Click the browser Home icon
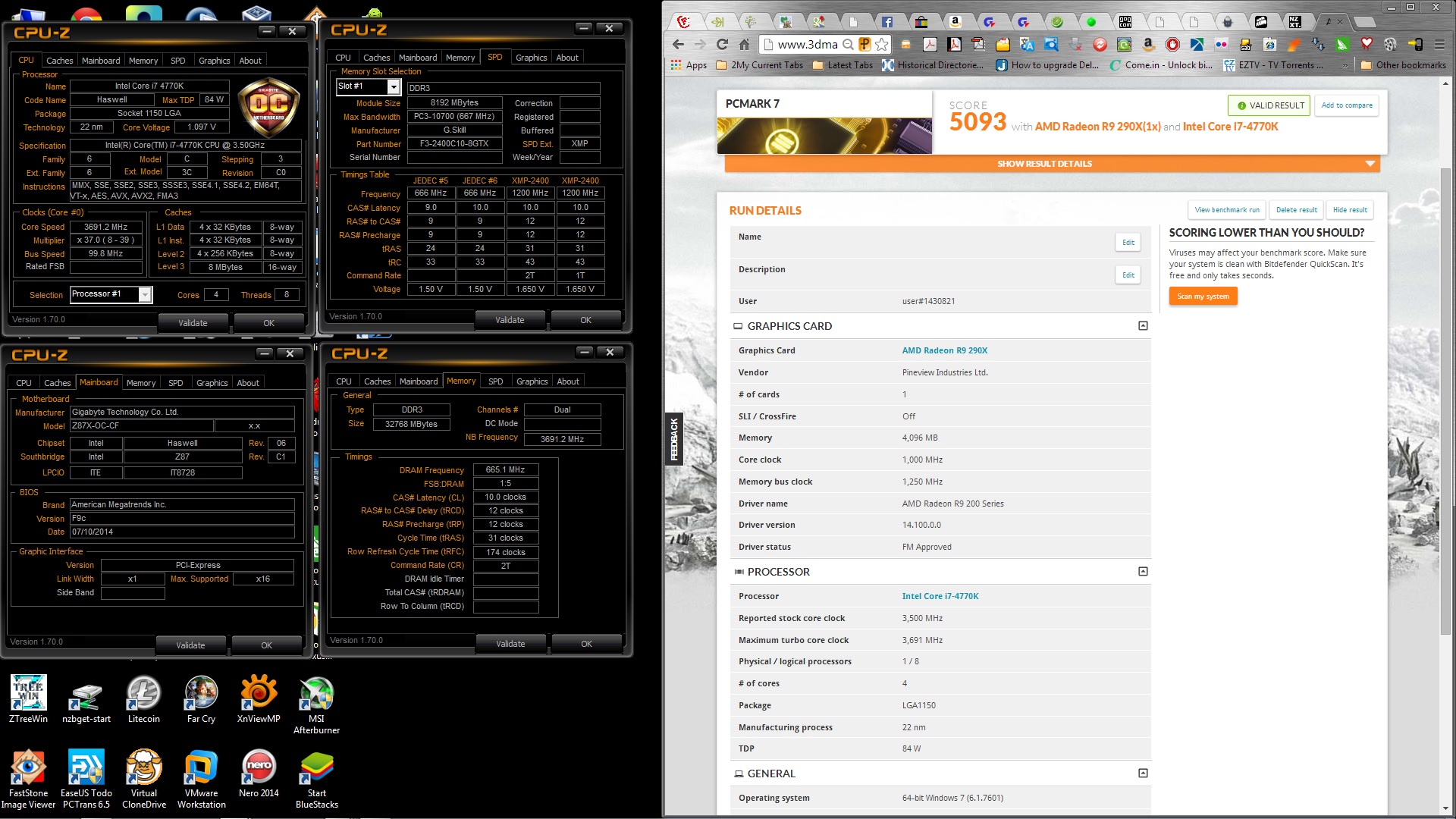The height and width of the screenshot is (819, 1456). click(744, 45)
